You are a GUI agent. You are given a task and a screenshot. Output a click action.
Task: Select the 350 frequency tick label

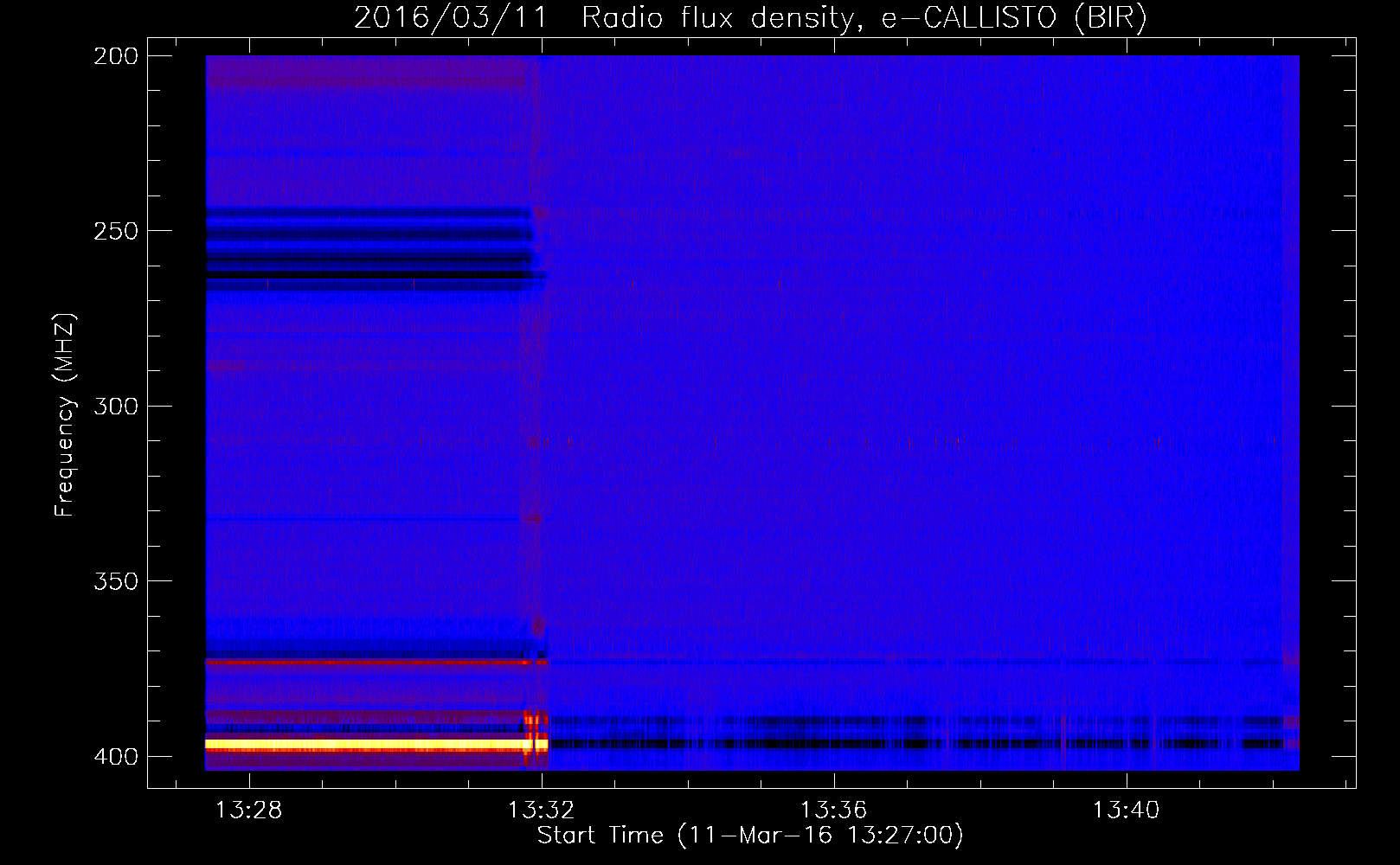coord(116,581)
